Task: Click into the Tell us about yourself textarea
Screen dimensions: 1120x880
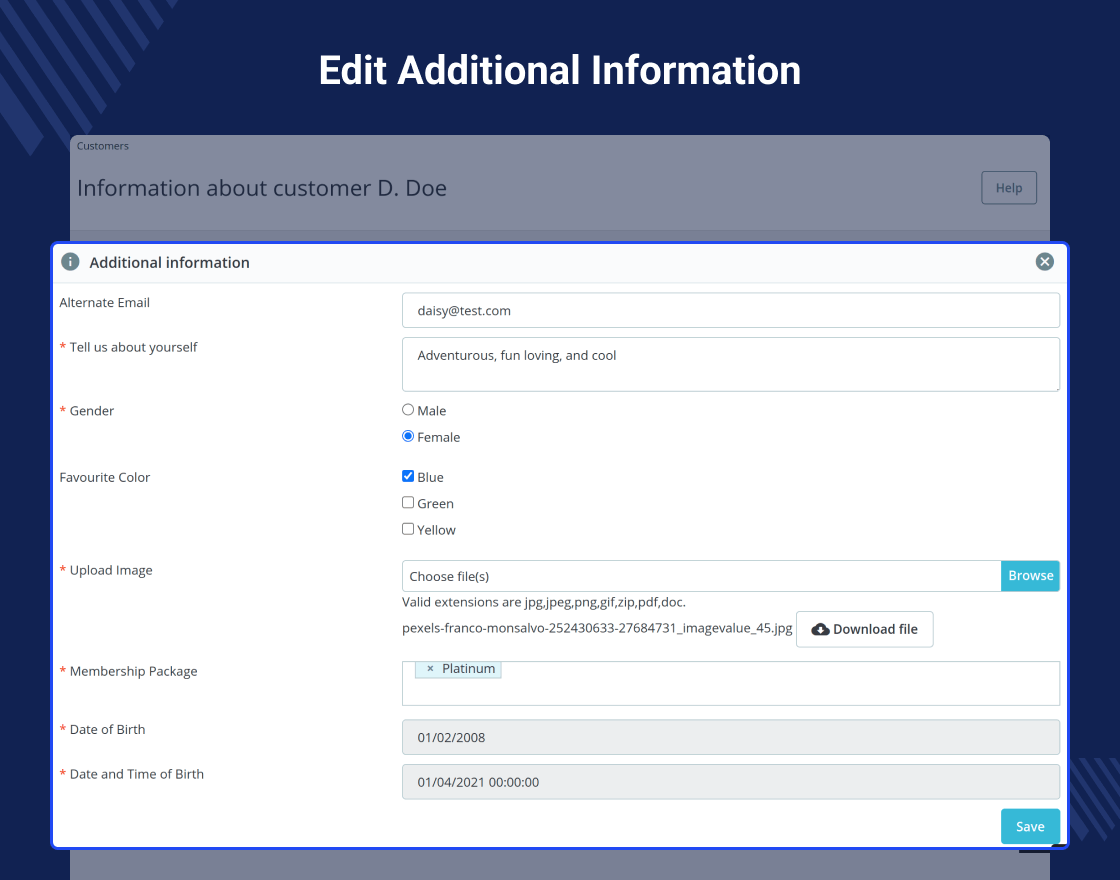Action: point(731,364)
